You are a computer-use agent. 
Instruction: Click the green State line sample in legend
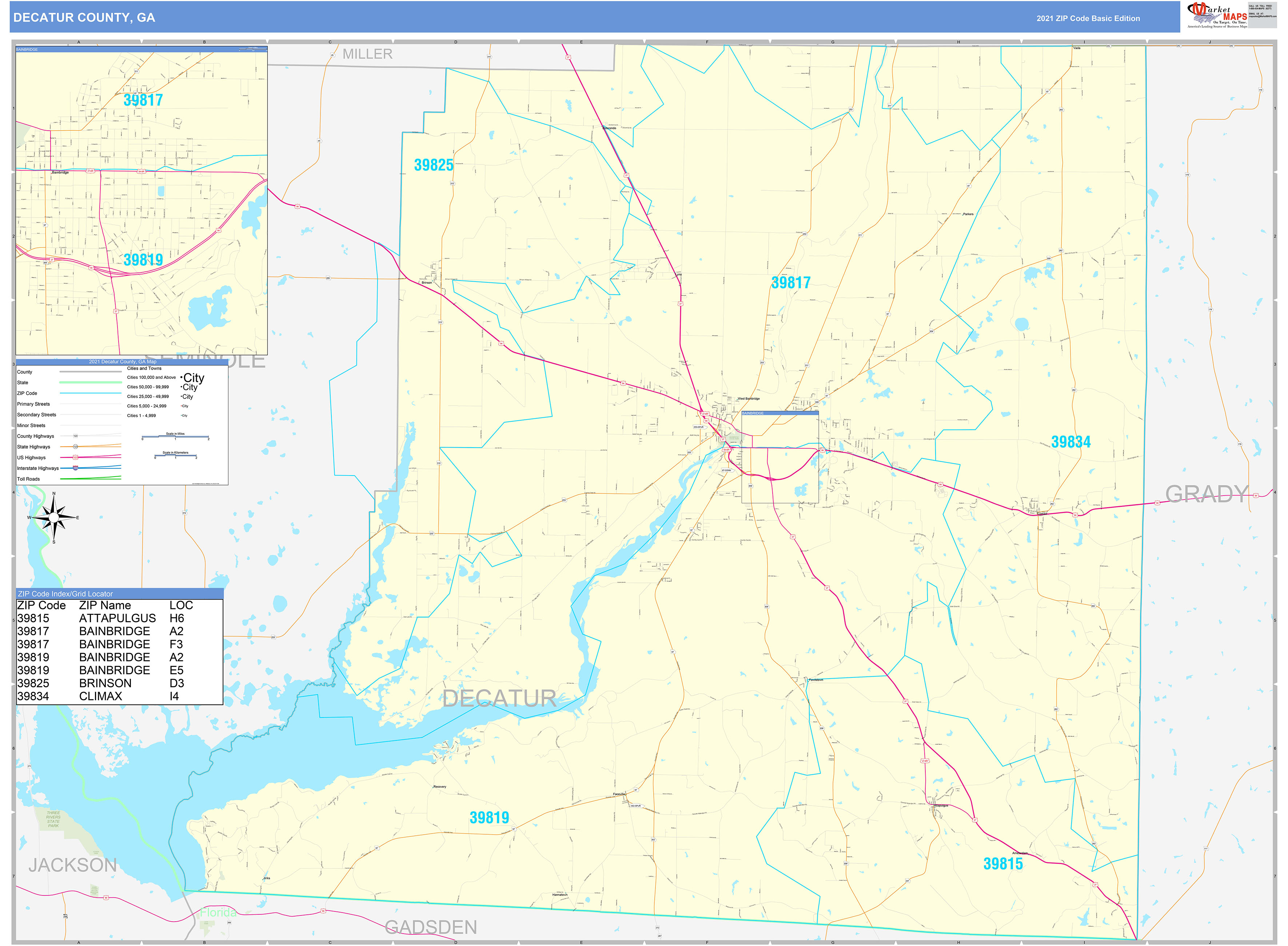coord(91,382)
